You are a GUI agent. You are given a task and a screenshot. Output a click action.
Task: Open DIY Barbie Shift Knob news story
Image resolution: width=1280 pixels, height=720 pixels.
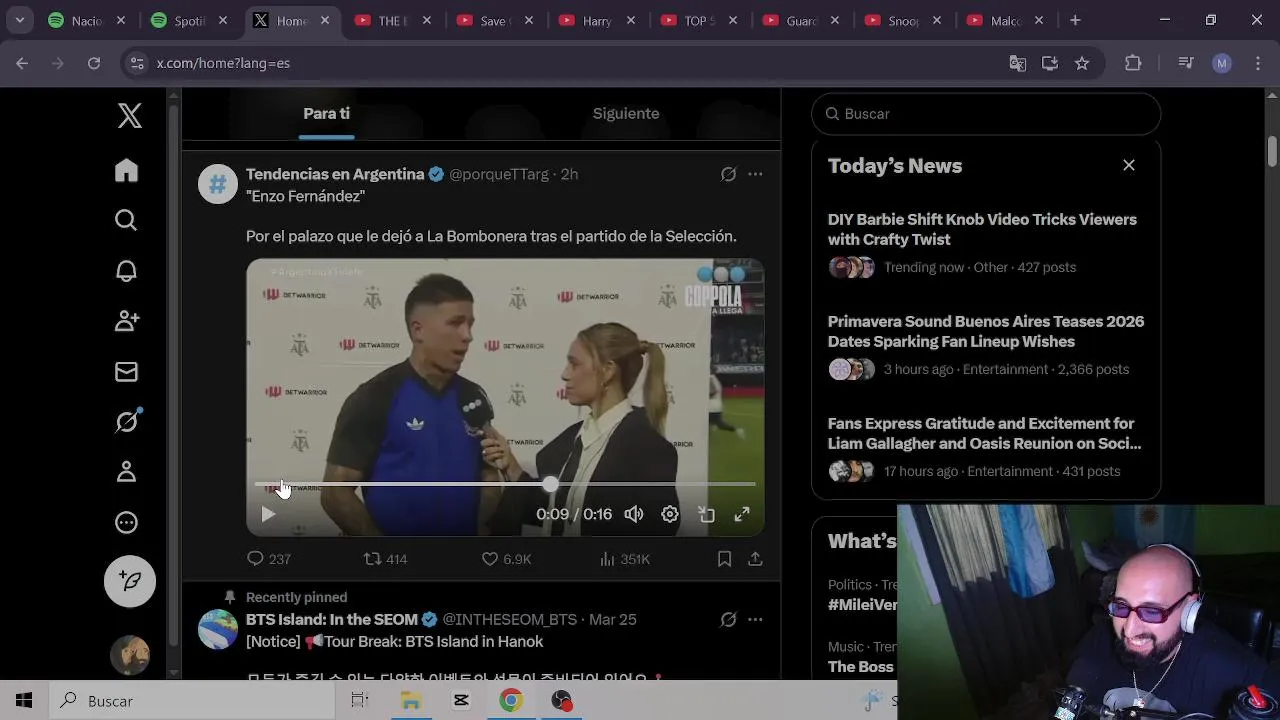[x=986, y=243]
